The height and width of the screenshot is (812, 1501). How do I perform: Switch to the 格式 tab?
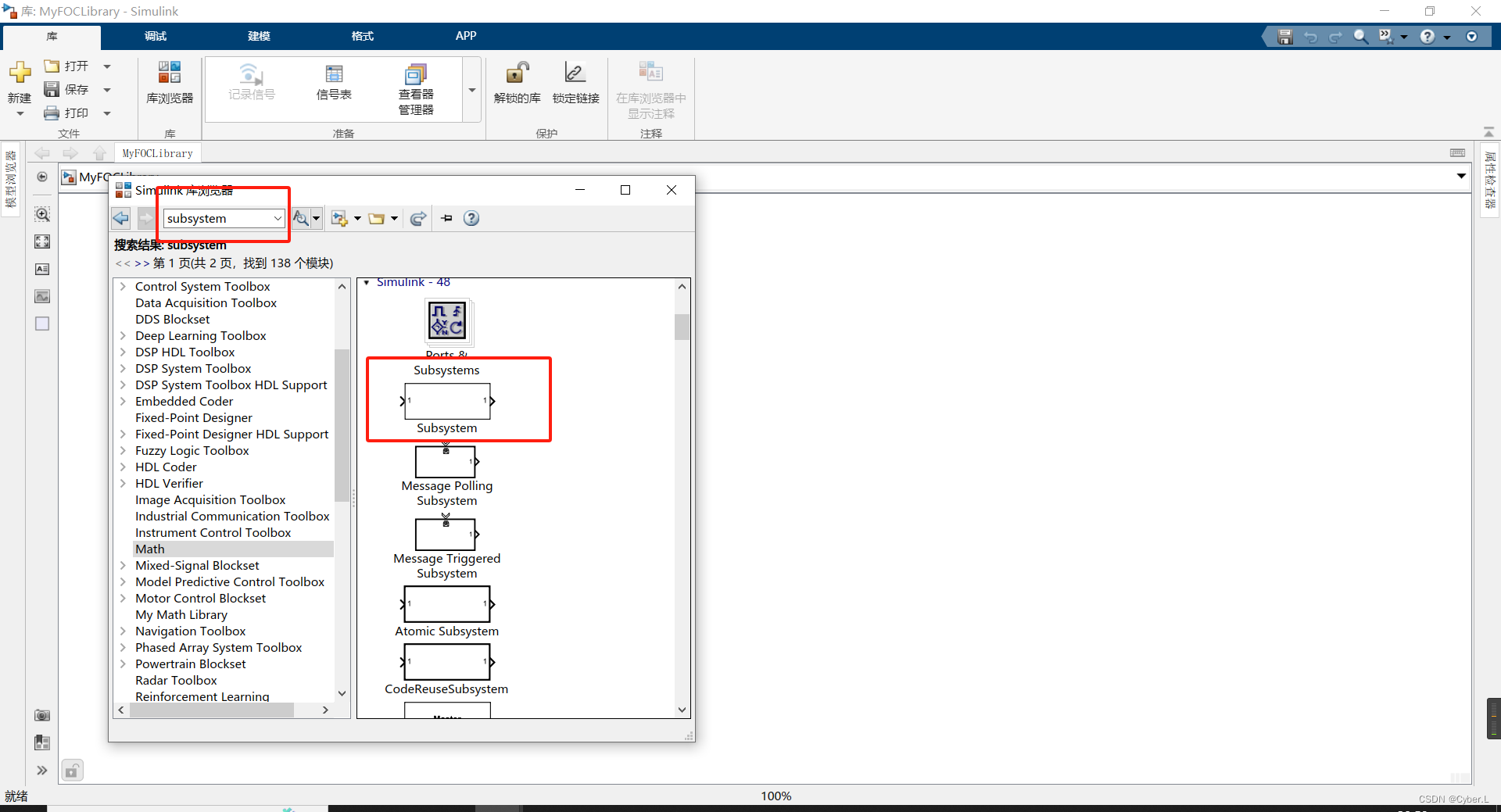pyautogui.click(x=362, y=36)
